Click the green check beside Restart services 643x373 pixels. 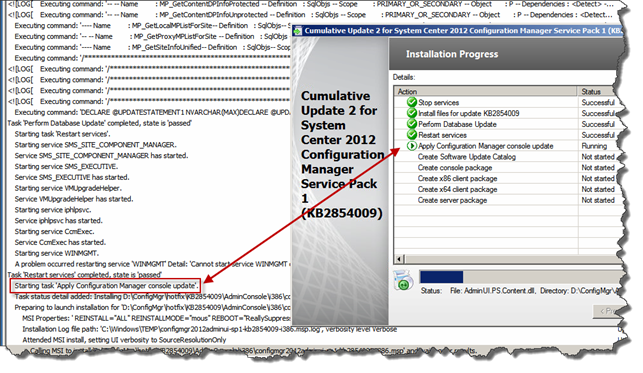[412, 134]
